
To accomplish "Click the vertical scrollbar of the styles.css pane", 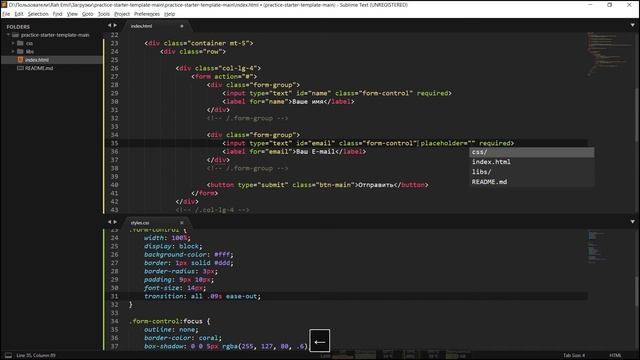I will pos(637,291).
